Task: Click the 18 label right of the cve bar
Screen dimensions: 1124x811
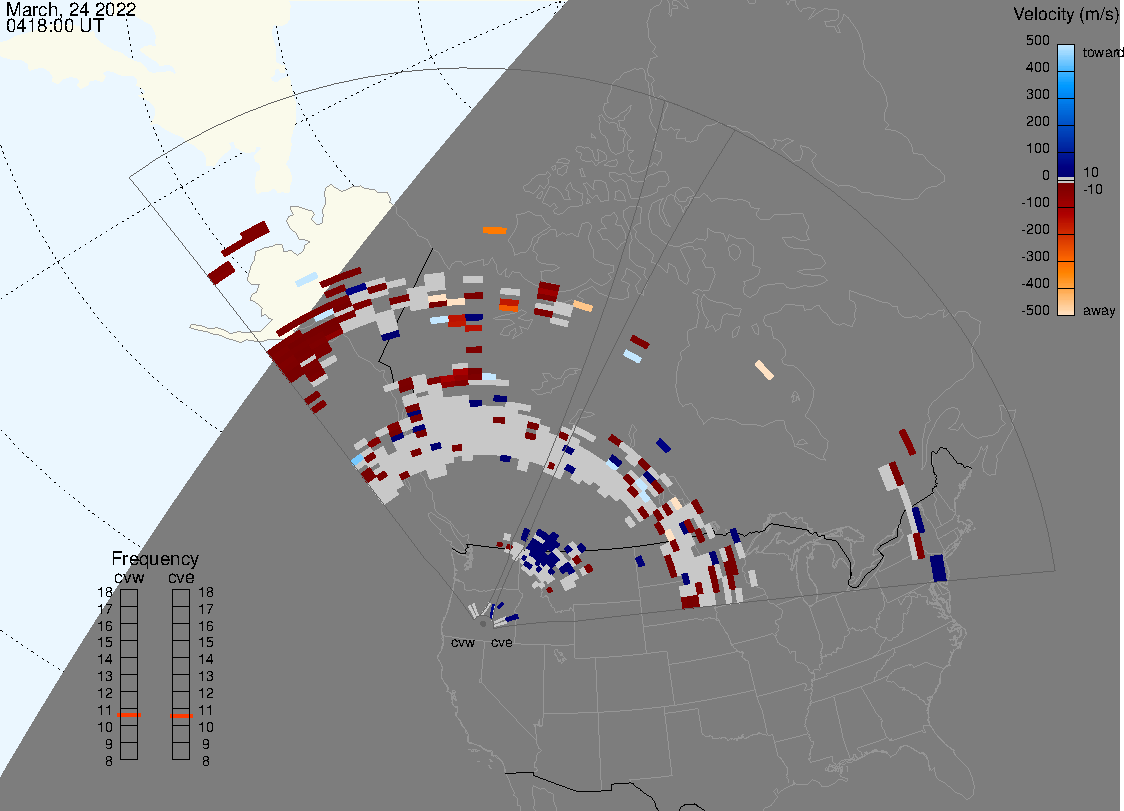Action: 206,592
